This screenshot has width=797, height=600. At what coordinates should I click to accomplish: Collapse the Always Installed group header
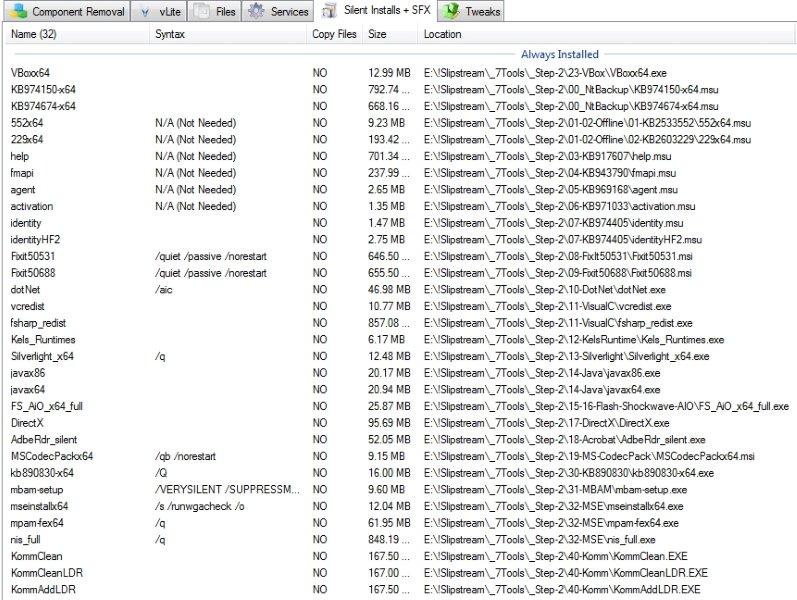click(x=559, y=54)
